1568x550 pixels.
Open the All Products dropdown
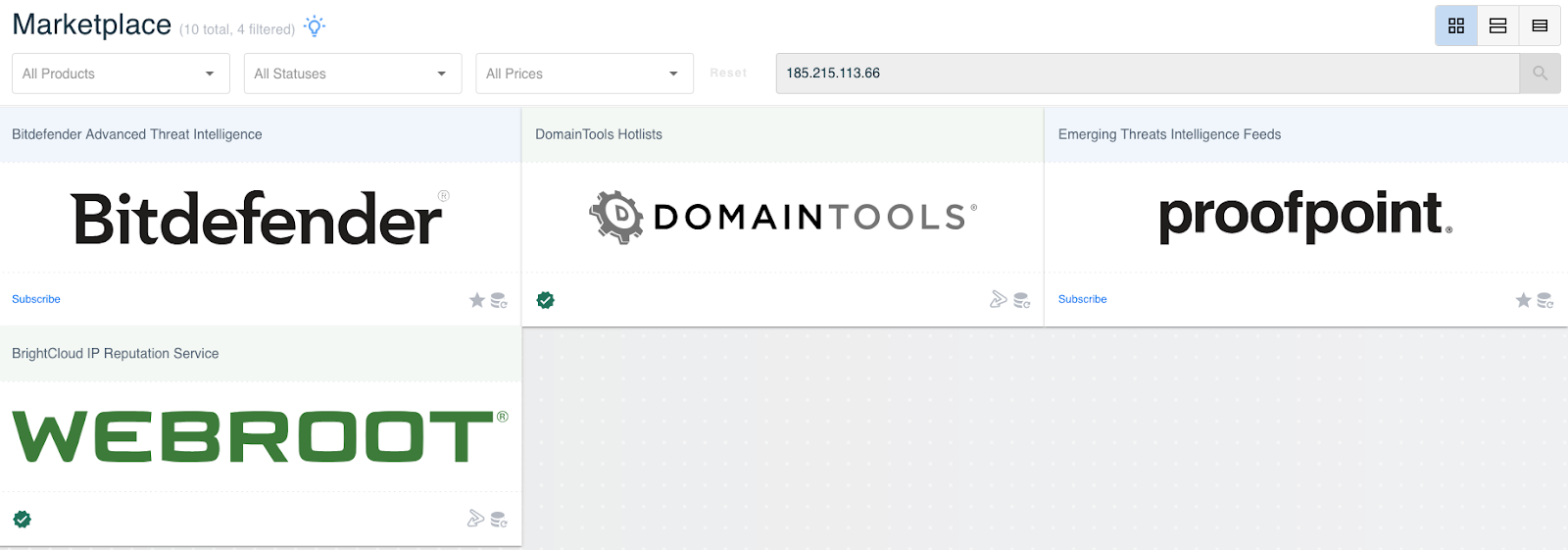[121, 74]
